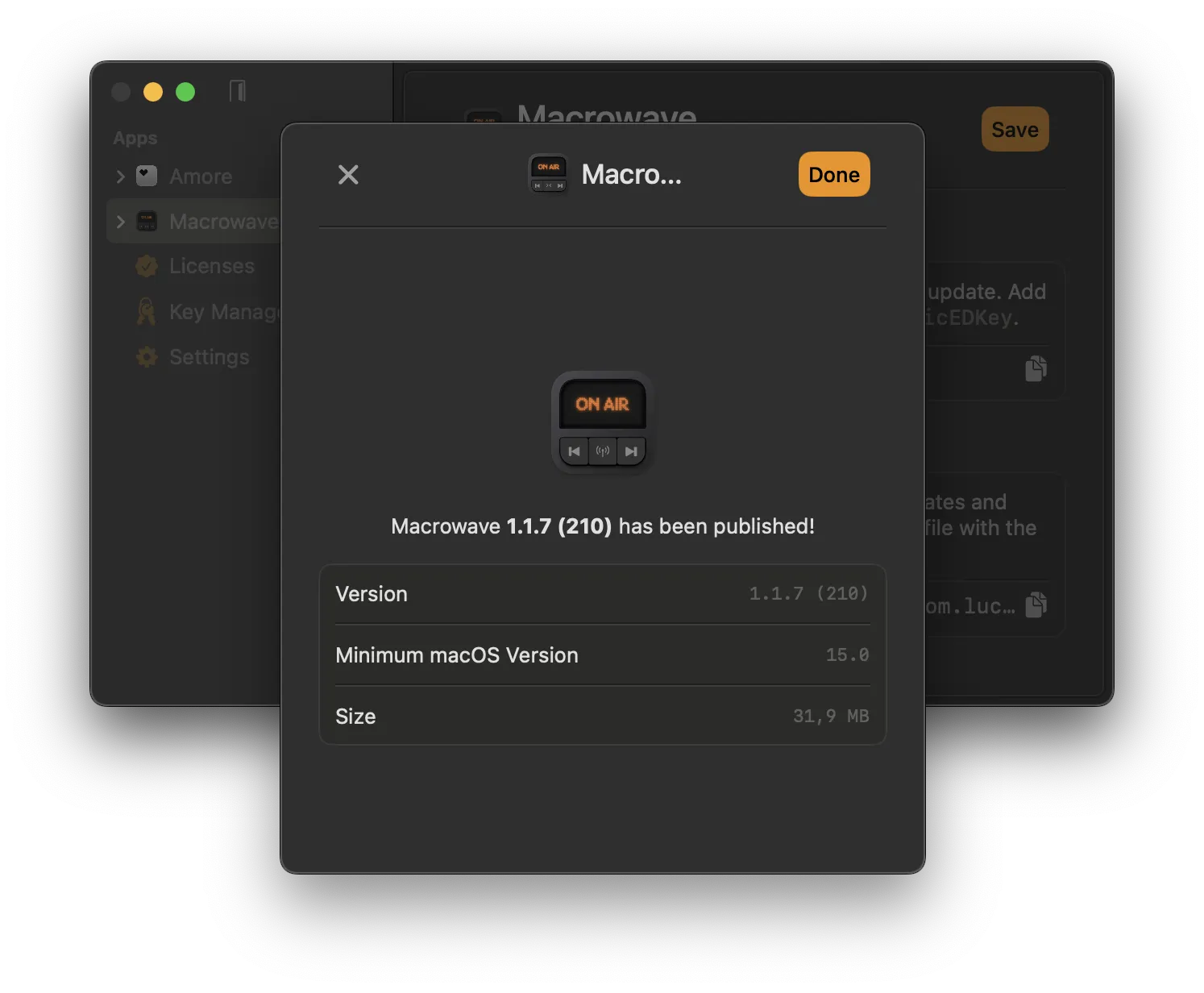1204x993 pixels.
Task: Expand the Amore app chevron
Action: [121, 177]
